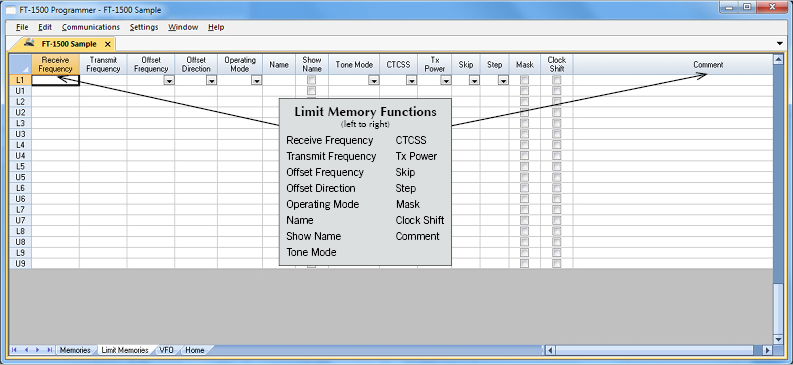
Task: Click the select-all corner cell of grid
Action: pos(20,64)
